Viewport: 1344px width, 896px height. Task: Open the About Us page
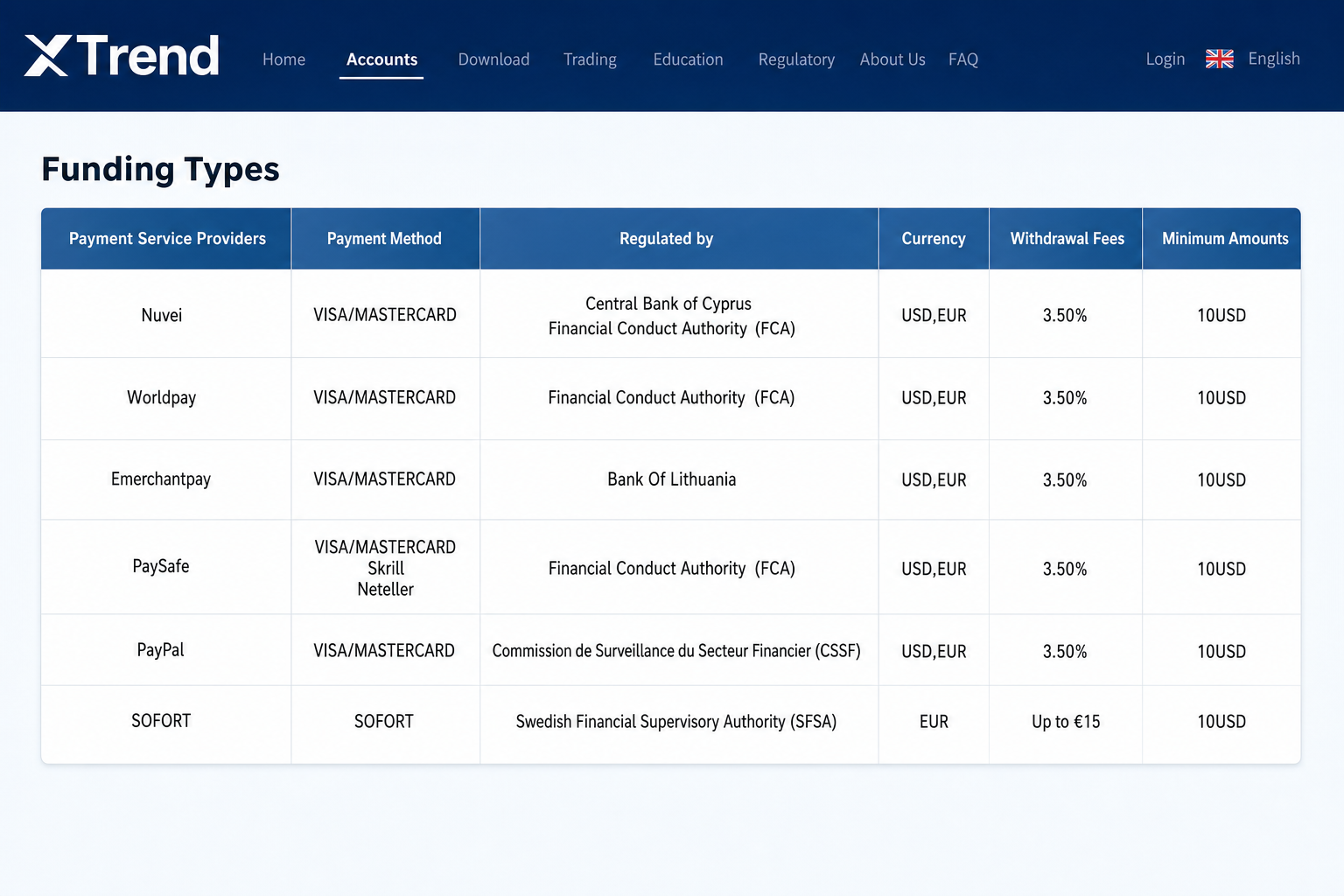pyautogui.click(x=892, y=59)
